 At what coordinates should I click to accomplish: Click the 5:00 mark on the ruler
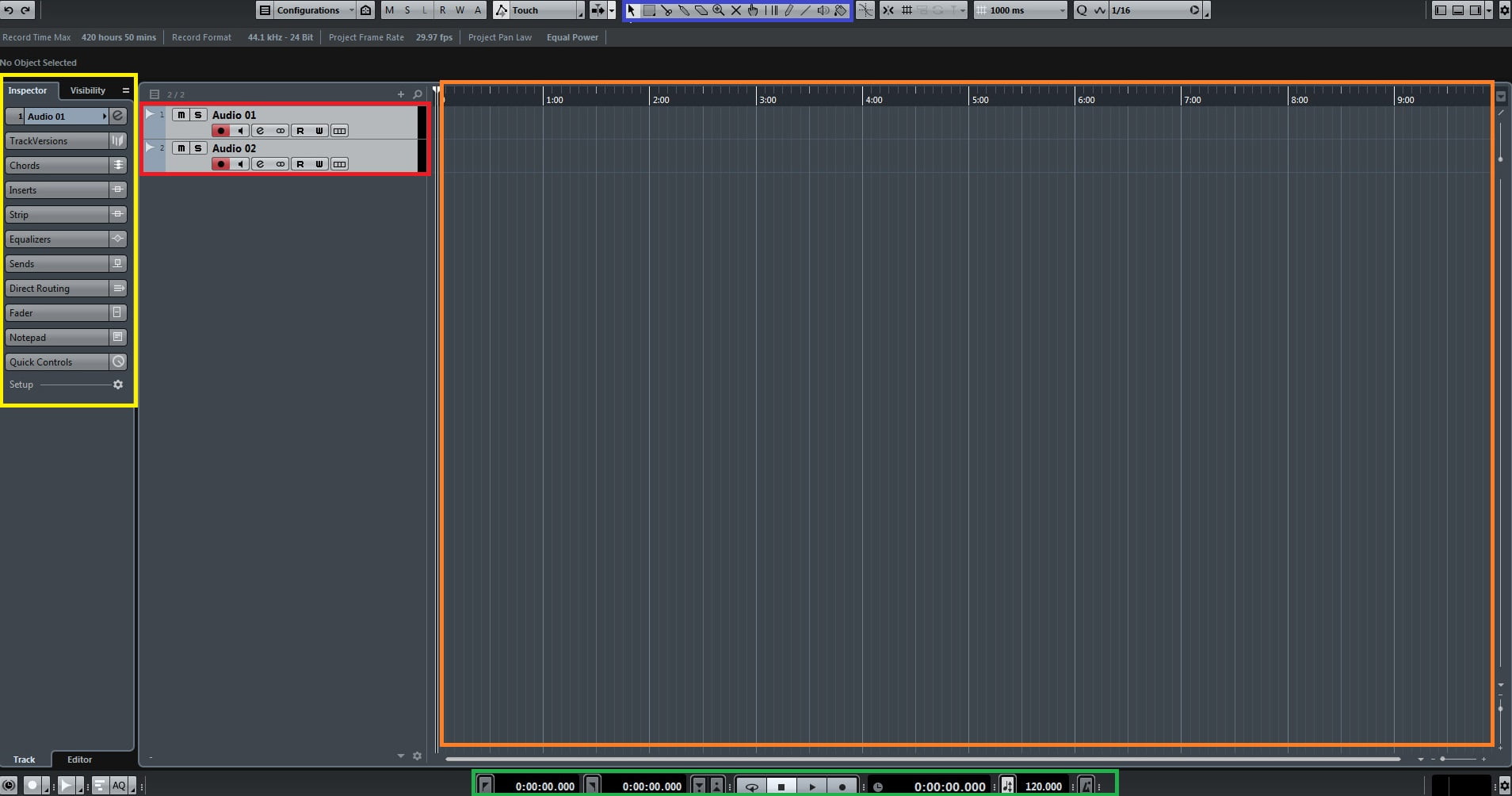pos(979,100)
